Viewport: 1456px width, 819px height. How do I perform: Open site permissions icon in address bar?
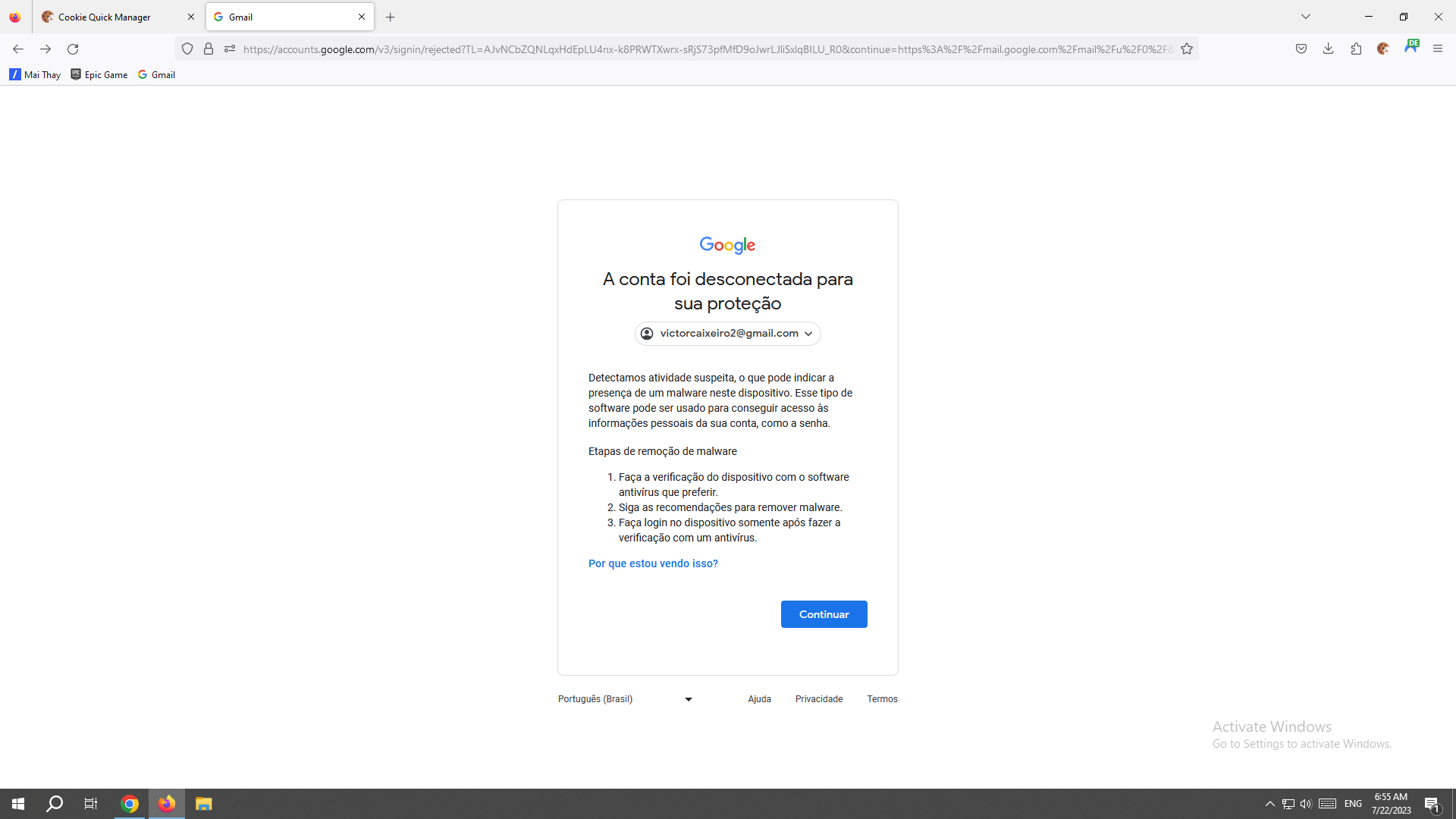coord(230,49)
